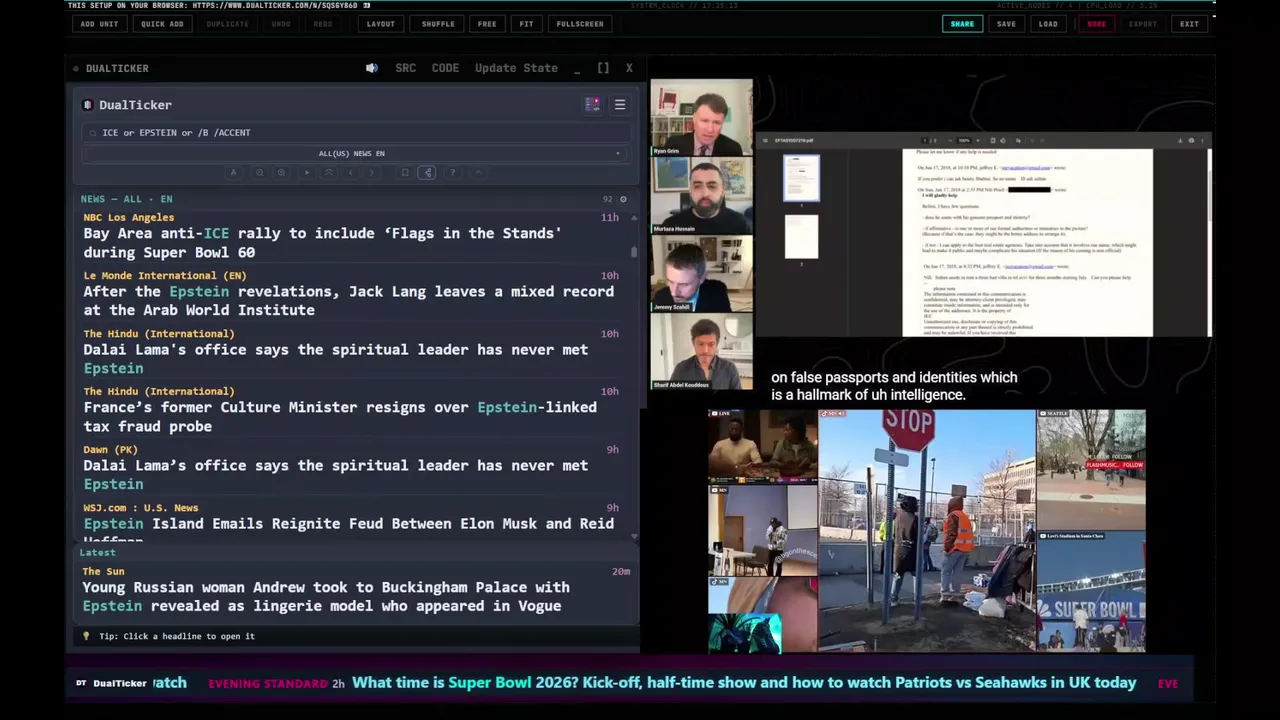Click the double-chevron scroll-to-top icon
The height and width of the screenshot is (720, 1280).
coord(329,173)
